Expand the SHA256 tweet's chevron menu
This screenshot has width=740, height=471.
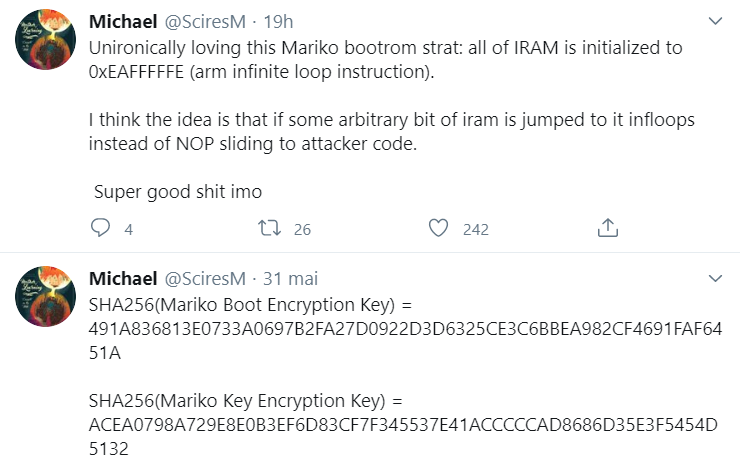pyautogui.click(x=715, y=278)
